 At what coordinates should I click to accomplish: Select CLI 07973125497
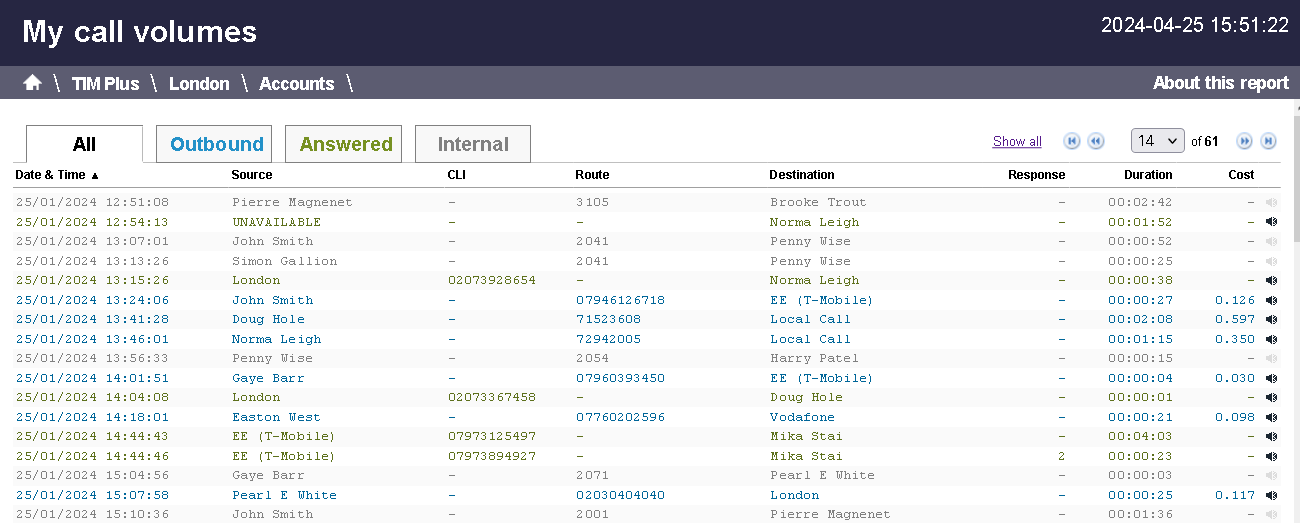tap(491, 436)
